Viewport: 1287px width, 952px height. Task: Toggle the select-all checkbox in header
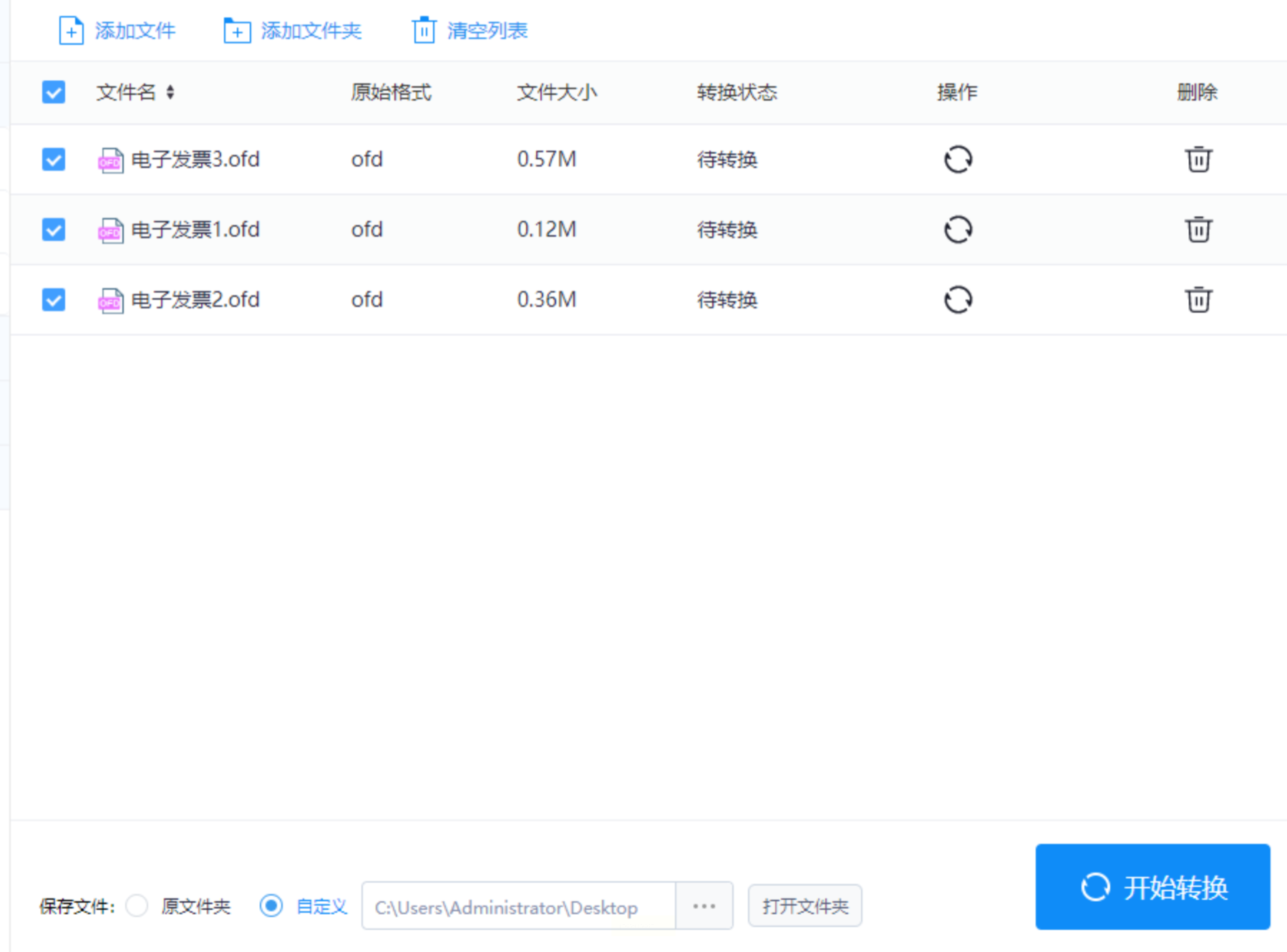(x=54, y=92)
